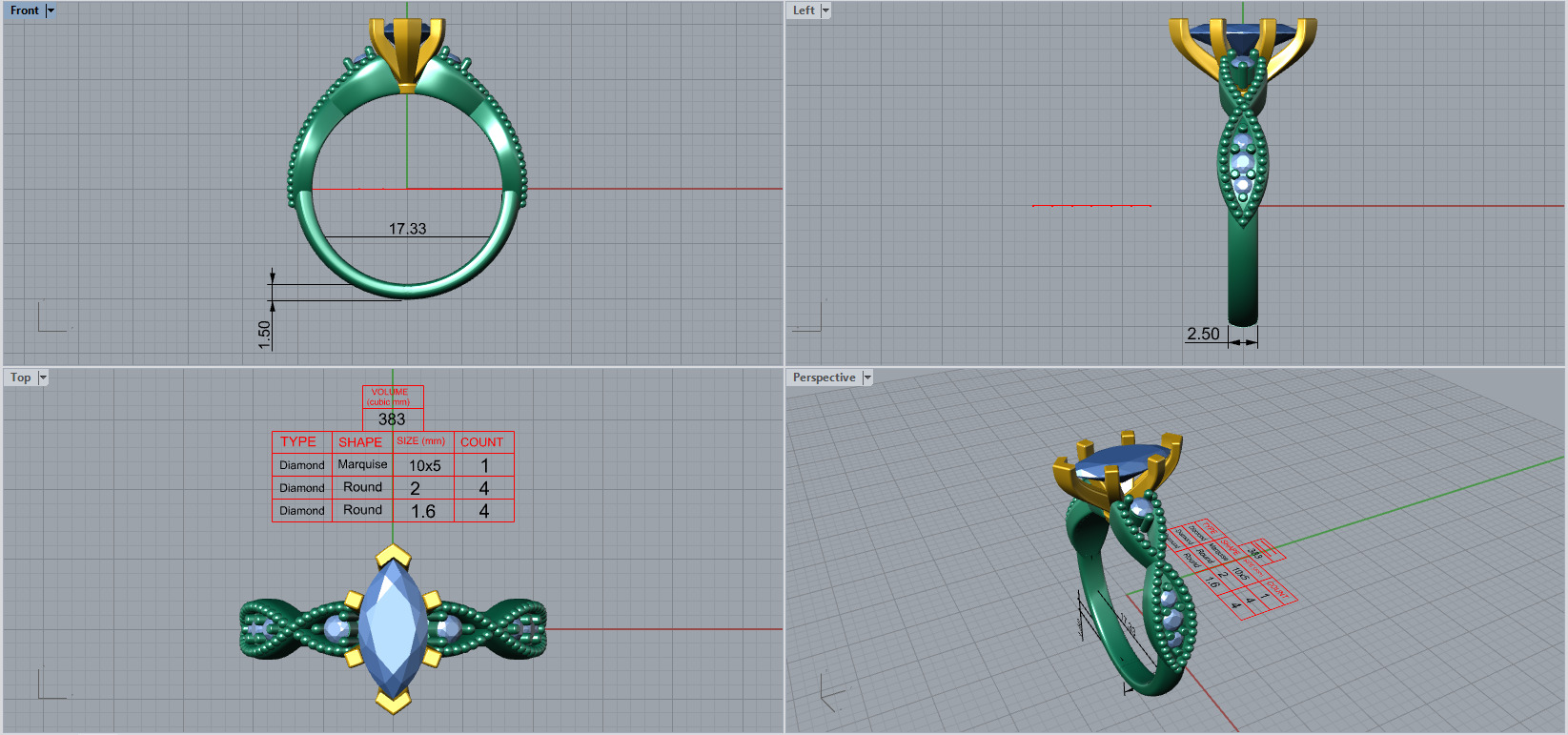Click the SIZE (mm) column header
This screenshot has height=735, width=1568.
[x=421, y=441]
